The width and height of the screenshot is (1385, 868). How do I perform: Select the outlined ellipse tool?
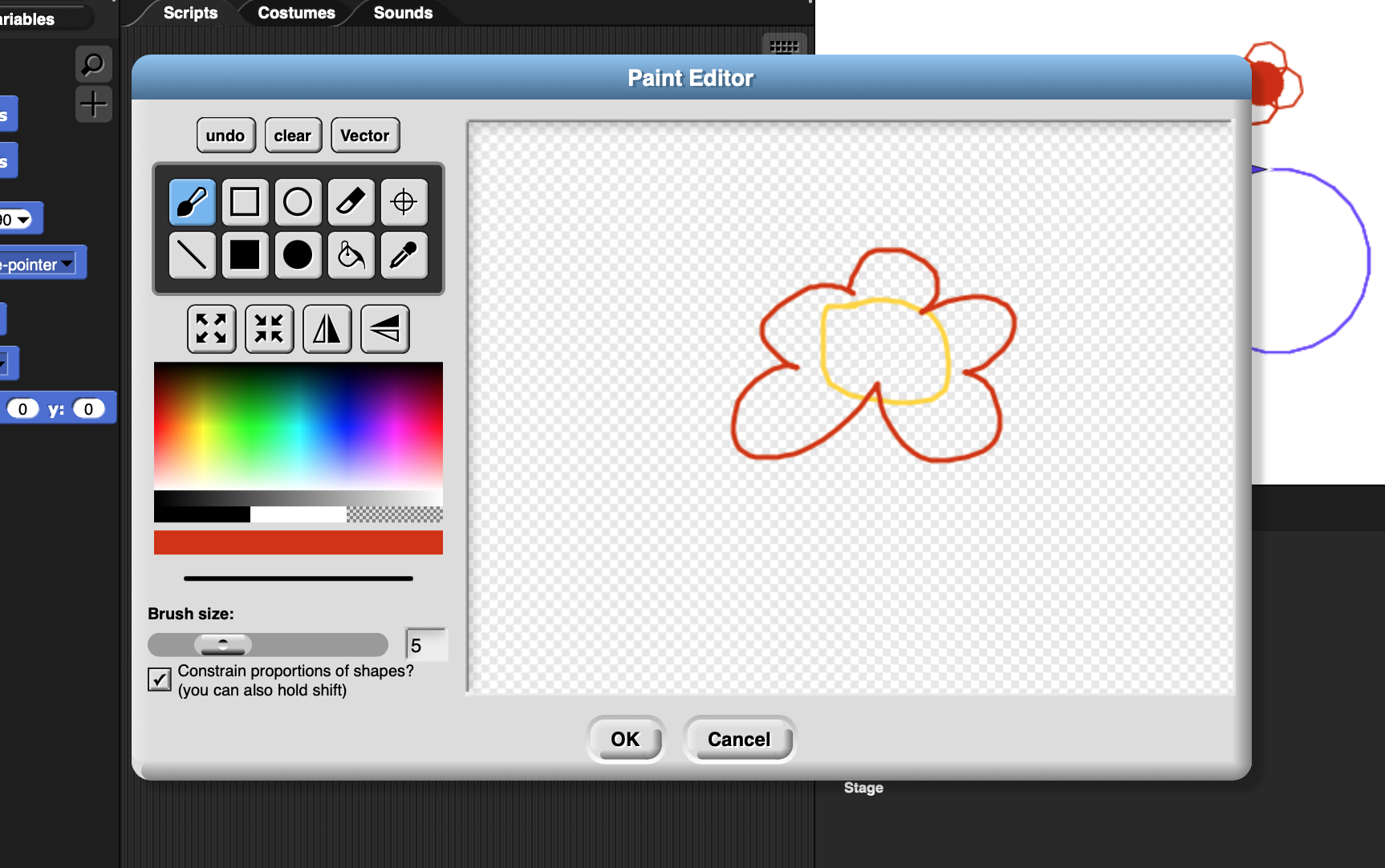coord(298,202)
